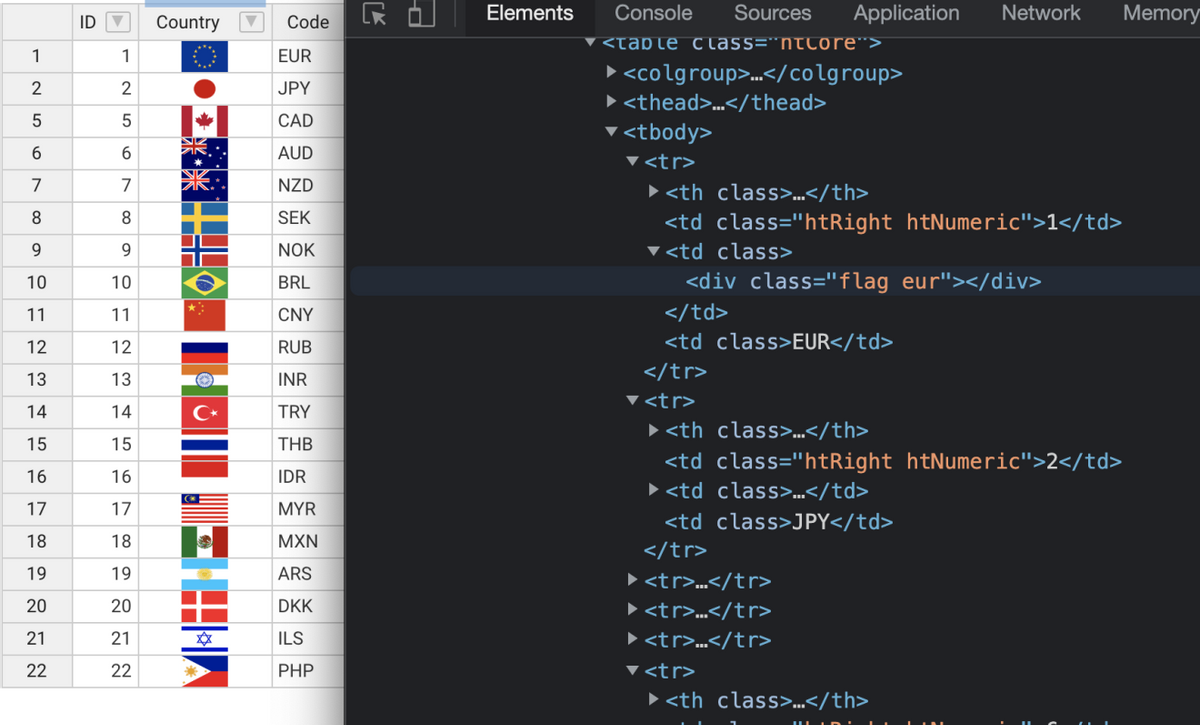Viewport: 1200px width, 725px height.
Task: Expand the colgroup element node
Action: pos(612,73)
